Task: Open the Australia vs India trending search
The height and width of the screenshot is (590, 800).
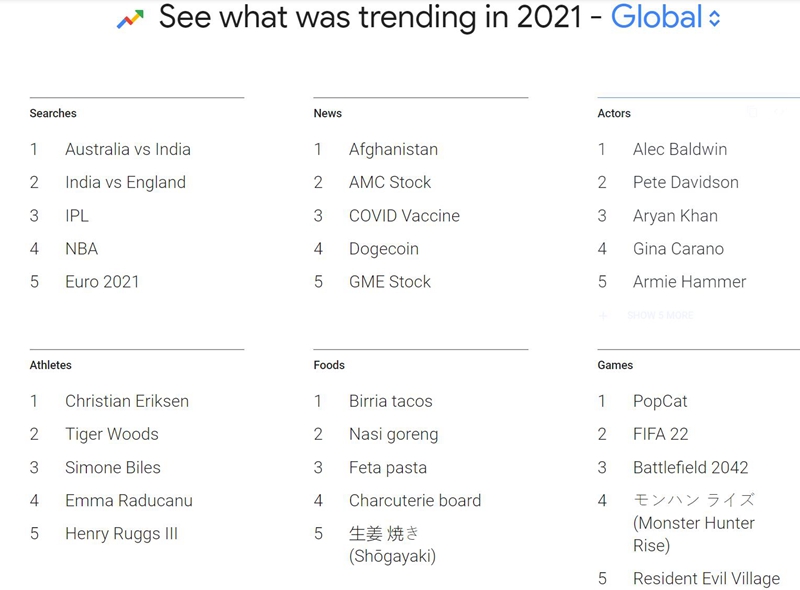Action: 127,149
